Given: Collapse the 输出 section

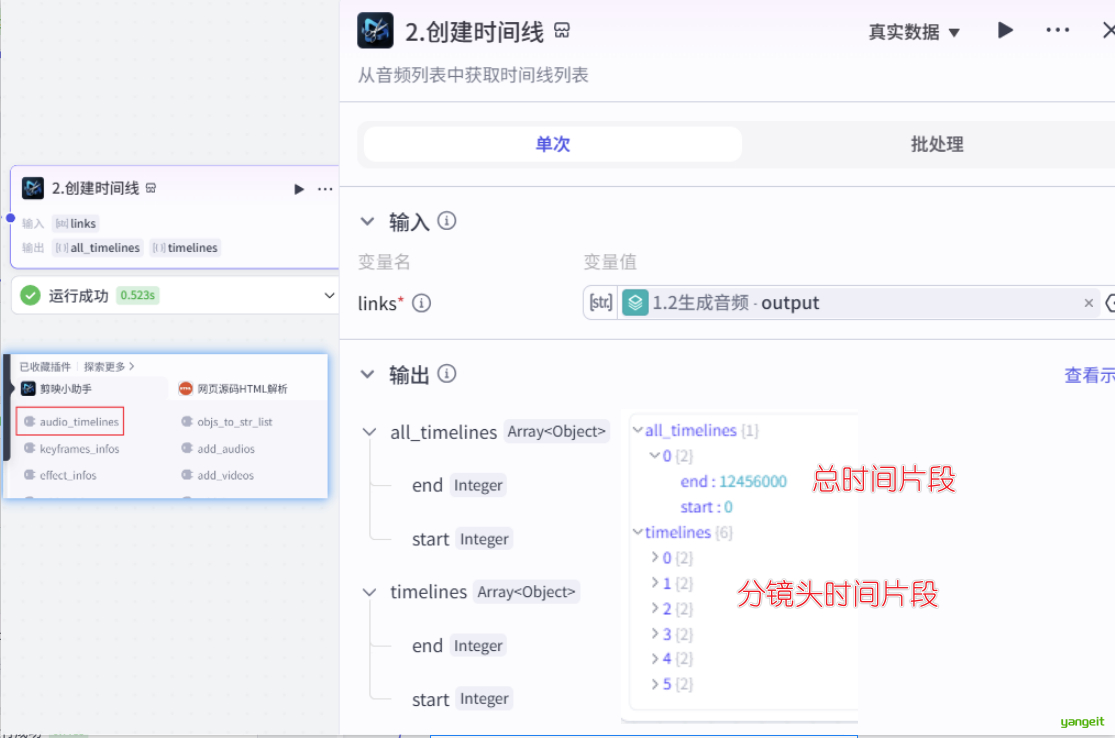Looking at the screenshot, I should pos(368,374).
